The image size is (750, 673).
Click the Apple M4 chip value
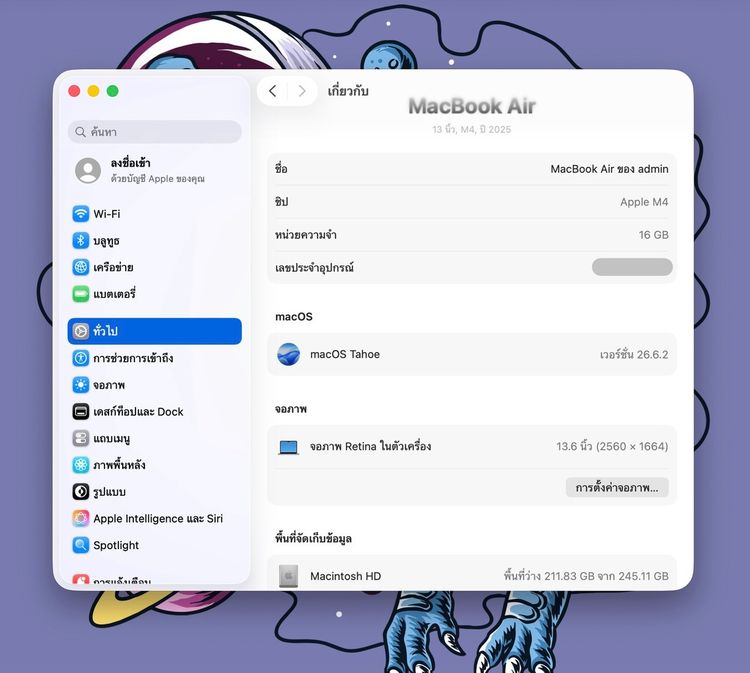click(x=644, y=202)
